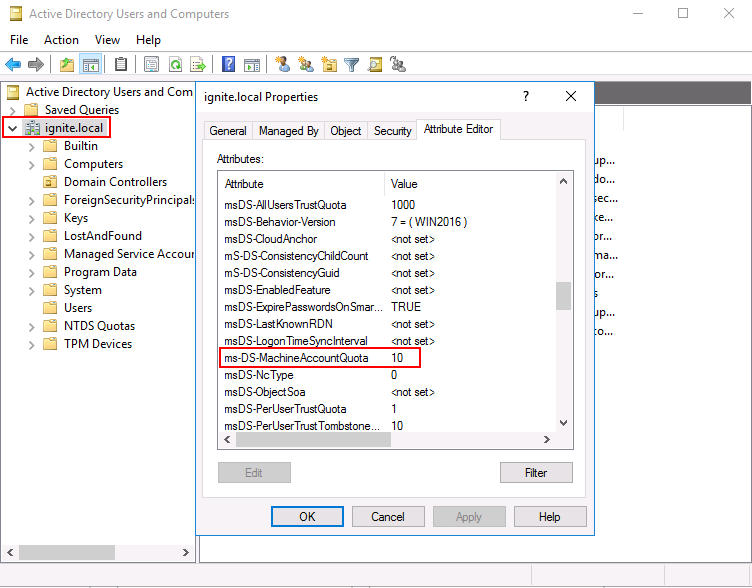This screenshot has width=752, height=588.
Task: Click the Help button in dialog
Action: [550, 517]
